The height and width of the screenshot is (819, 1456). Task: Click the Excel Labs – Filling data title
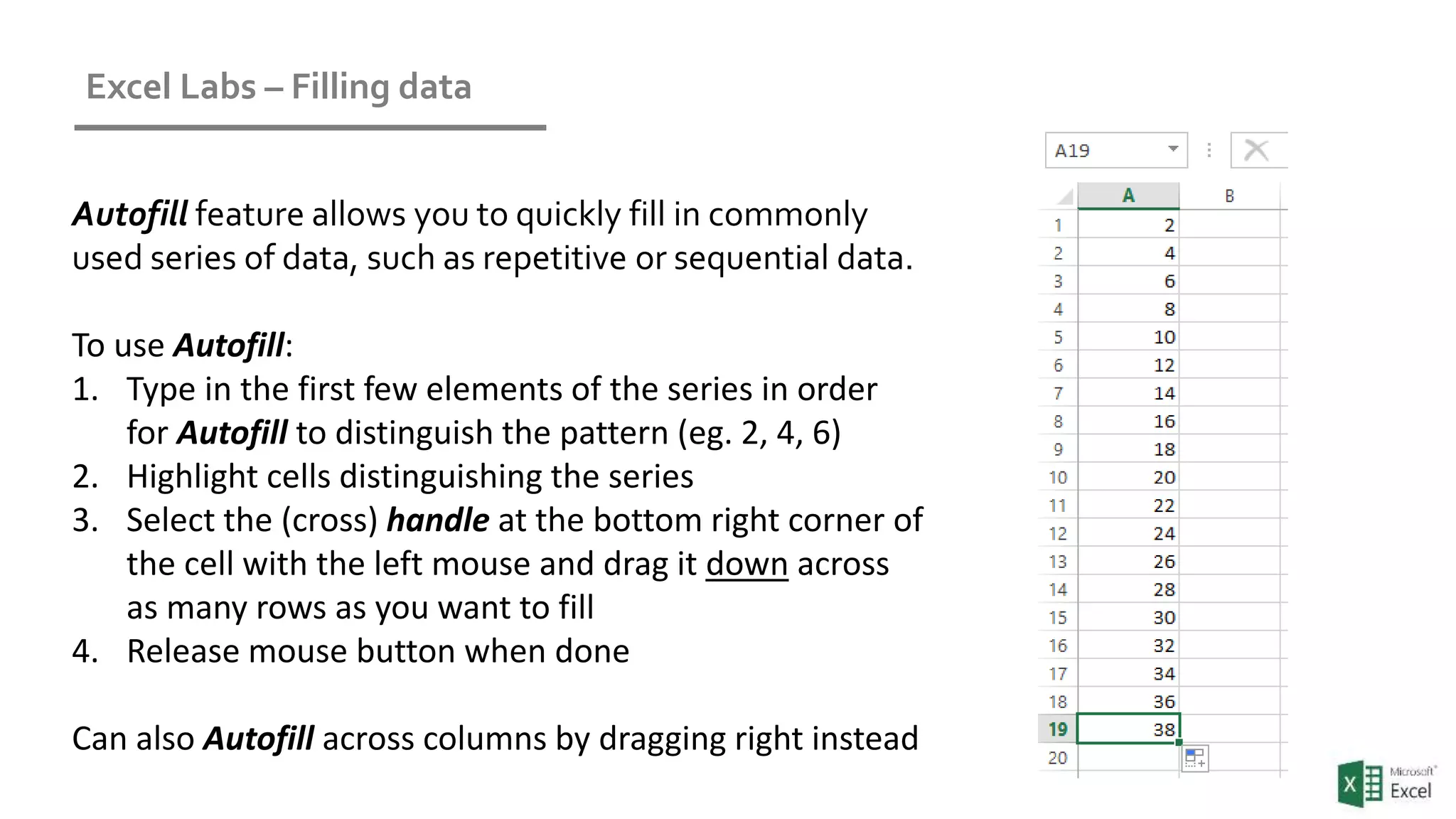point(279,87)
